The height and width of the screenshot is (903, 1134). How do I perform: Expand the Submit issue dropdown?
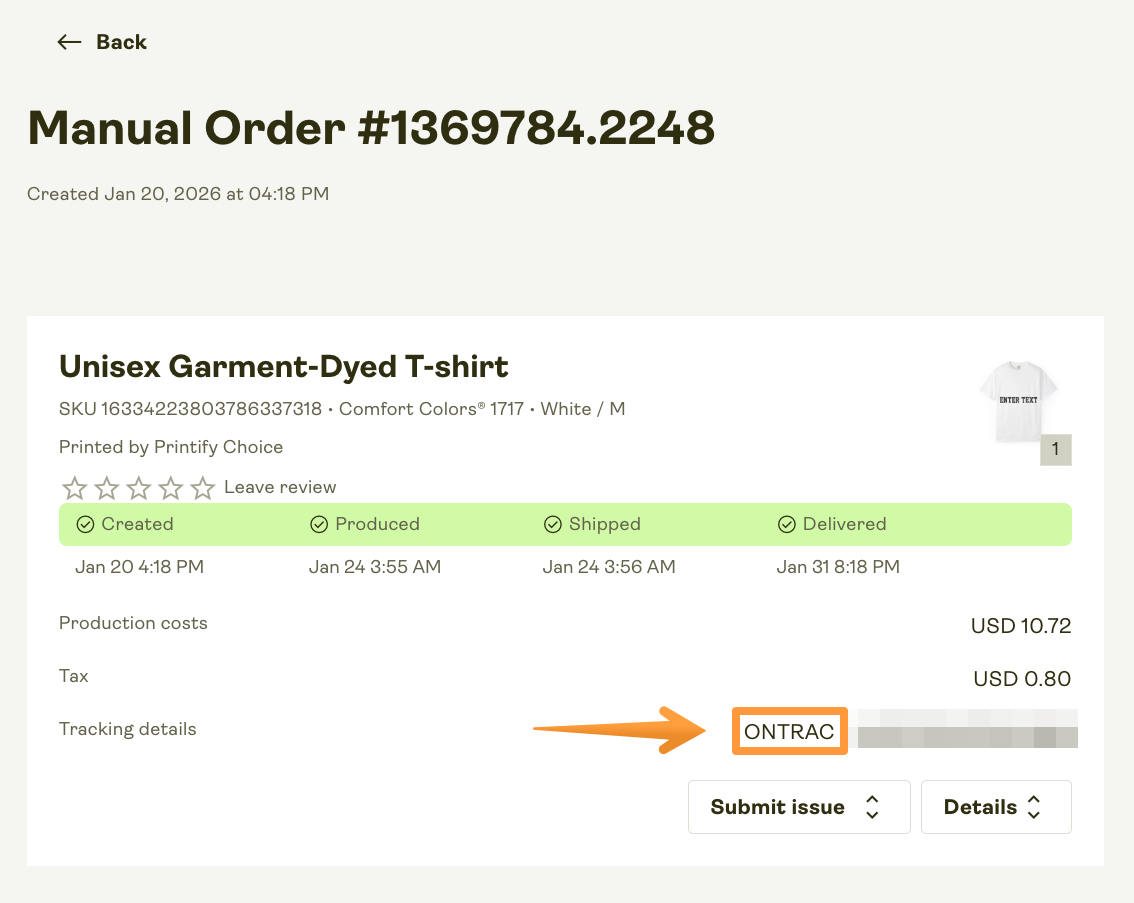point(799,807)
